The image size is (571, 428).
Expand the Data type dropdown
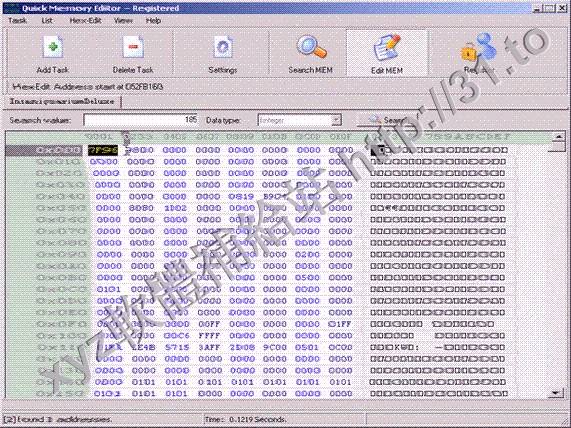(x=336, y=120)
